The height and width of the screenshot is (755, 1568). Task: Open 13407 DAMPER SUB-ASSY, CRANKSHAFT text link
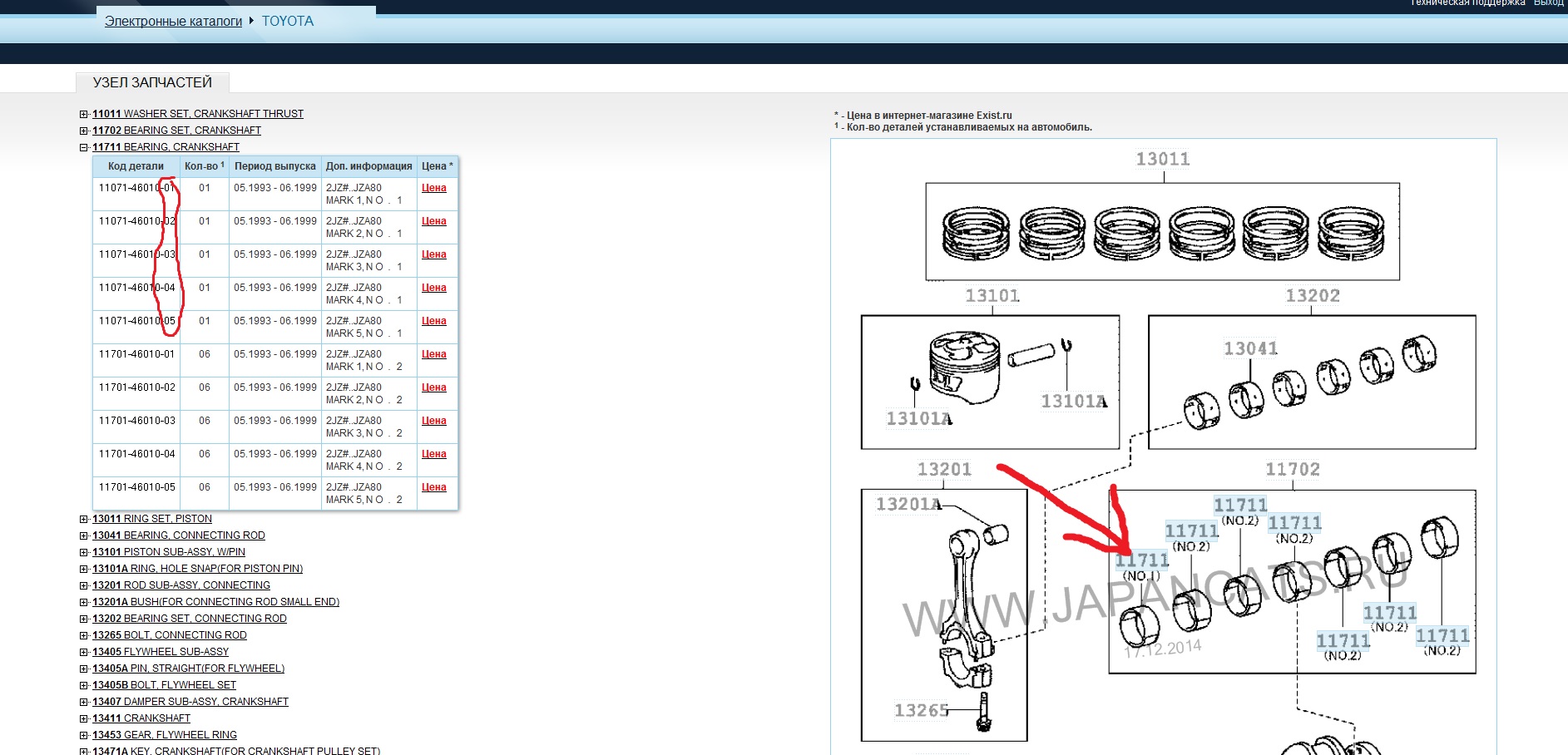[190, 702]
